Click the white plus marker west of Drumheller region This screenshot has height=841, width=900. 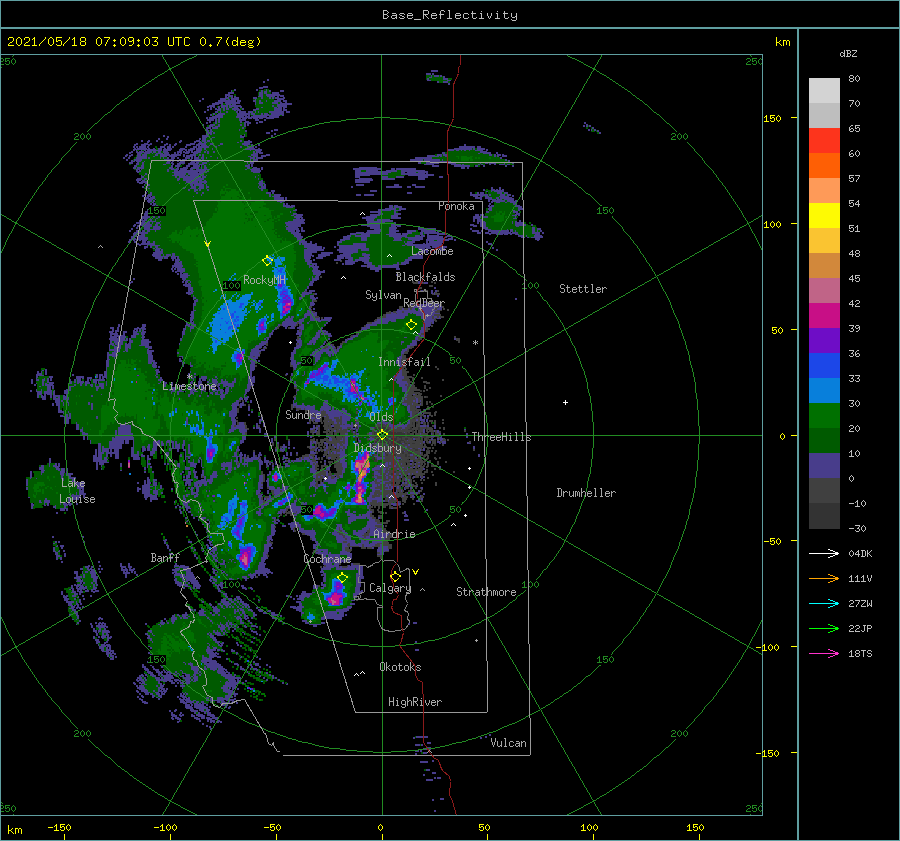(565, 402)
